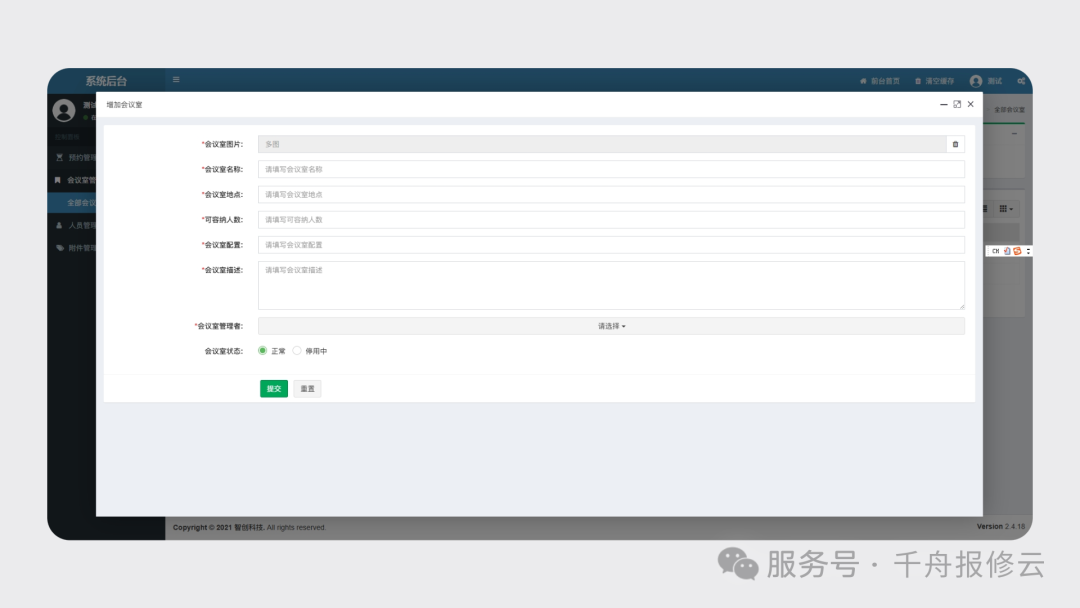Click the trash icon beside the image field
This screenshot has height=608, width=1080.
click(955, 144)
